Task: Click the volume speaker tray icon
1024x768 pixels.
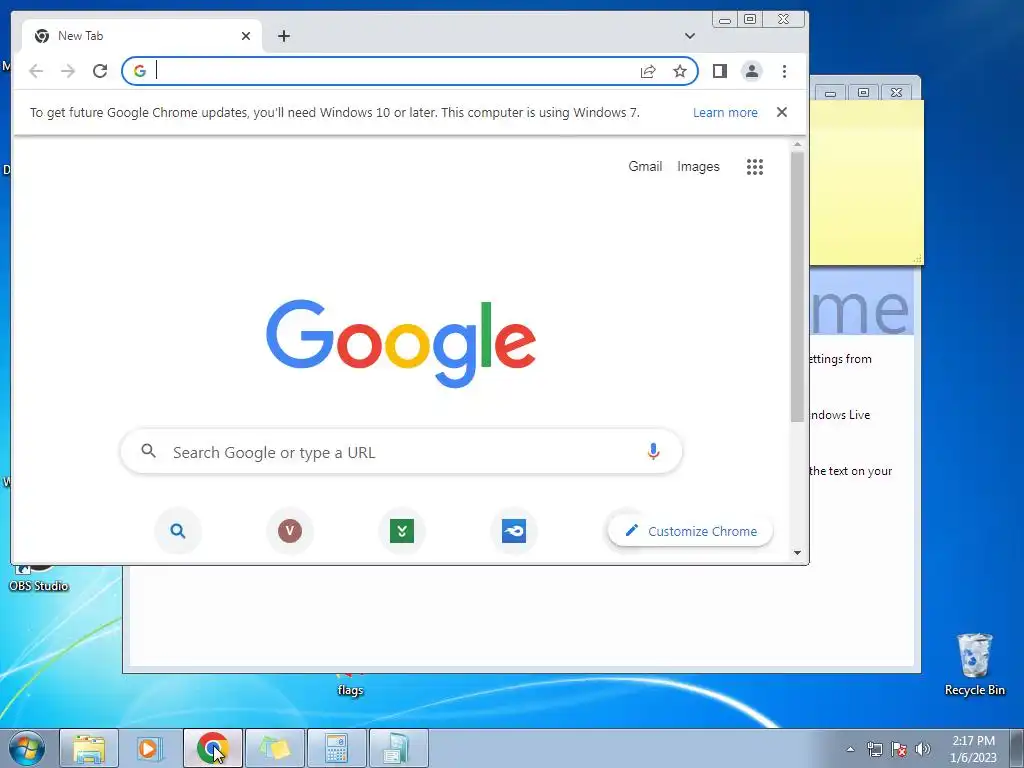Action: point(923,749)
